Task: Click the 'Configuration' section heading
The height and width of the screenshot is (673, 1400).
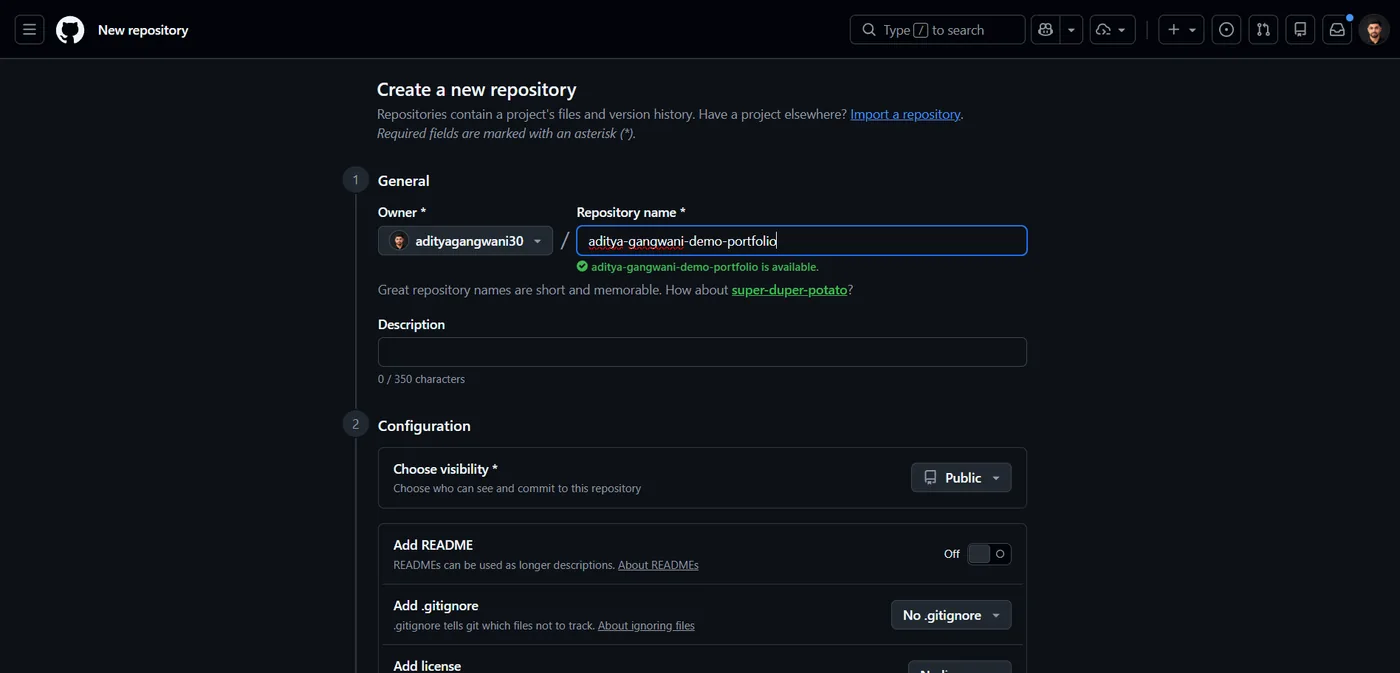Action: tap(424, 426)
